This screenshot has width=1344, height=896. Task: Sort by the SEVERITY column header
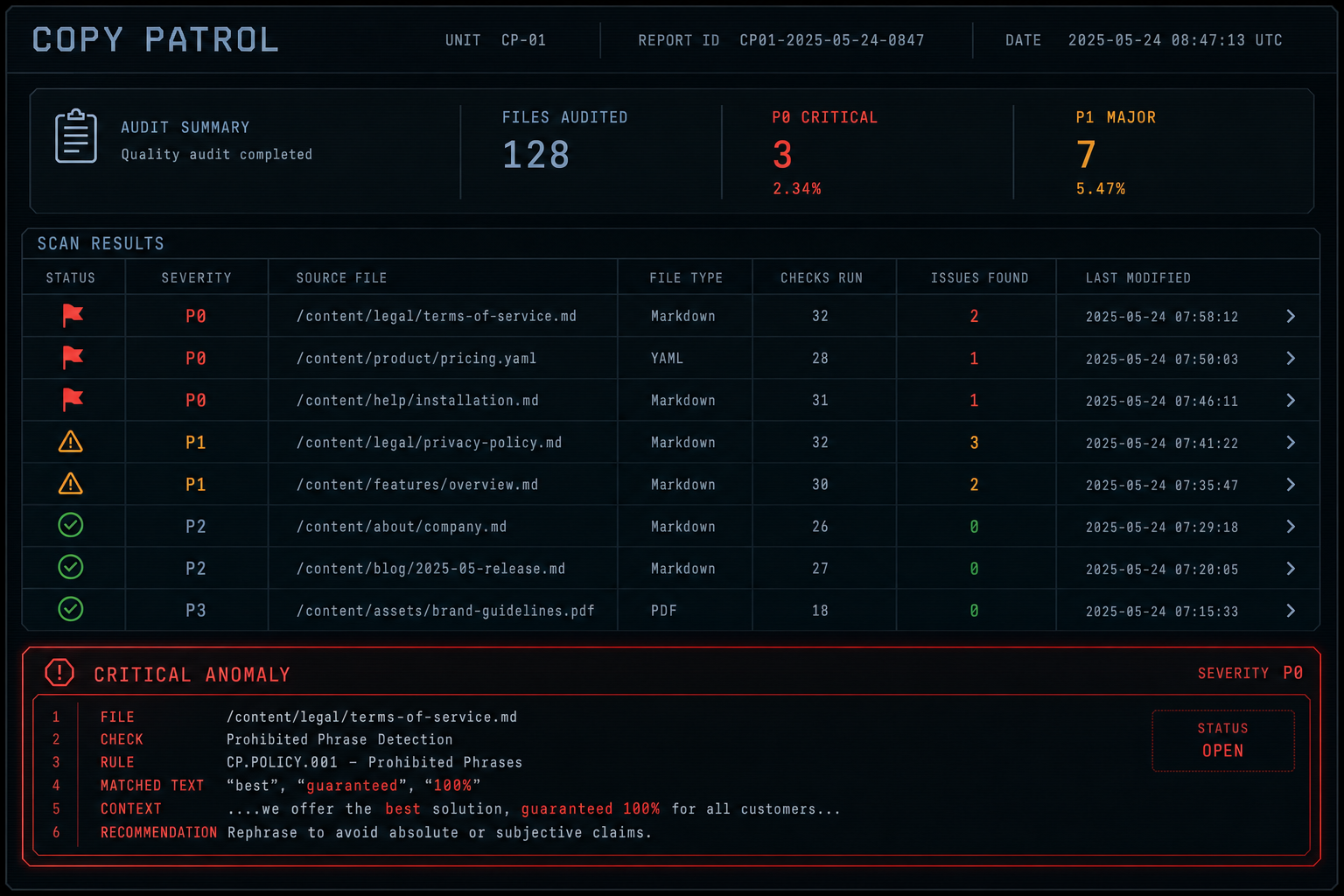(x=197, y=277)
